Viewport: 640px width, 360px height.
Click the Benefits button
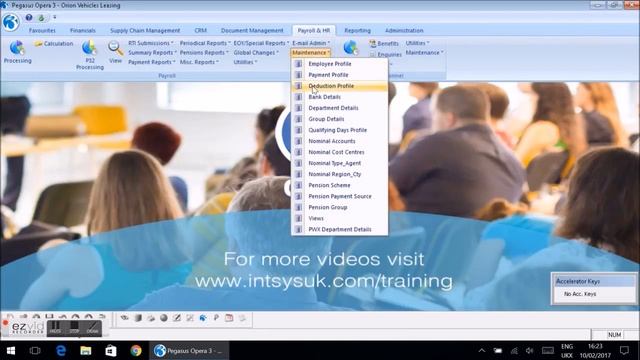tap(384, 43)
